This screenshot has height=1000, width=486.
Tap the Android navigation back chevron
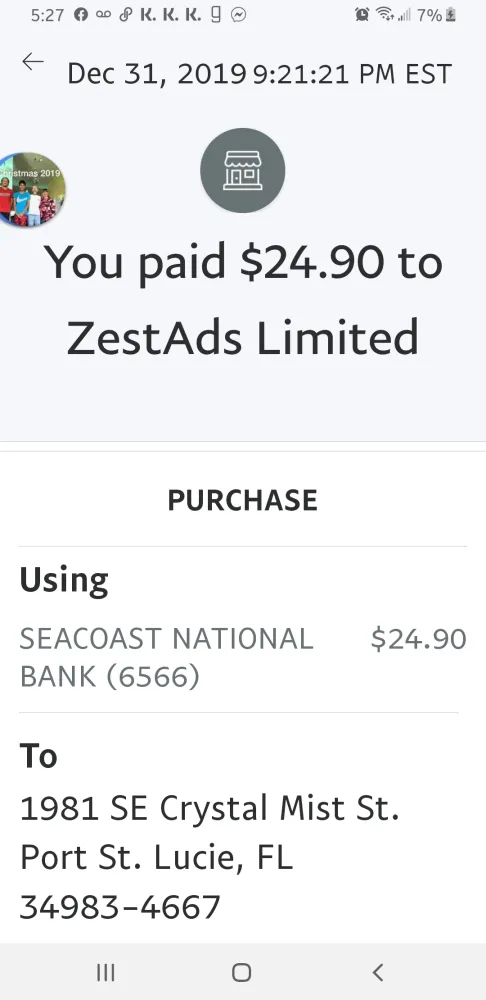378,972
